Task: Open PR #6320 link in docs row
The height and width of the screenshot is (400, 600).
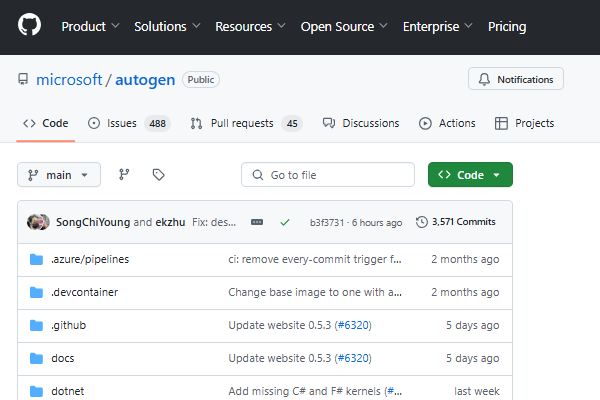Action: click(353, 358)
